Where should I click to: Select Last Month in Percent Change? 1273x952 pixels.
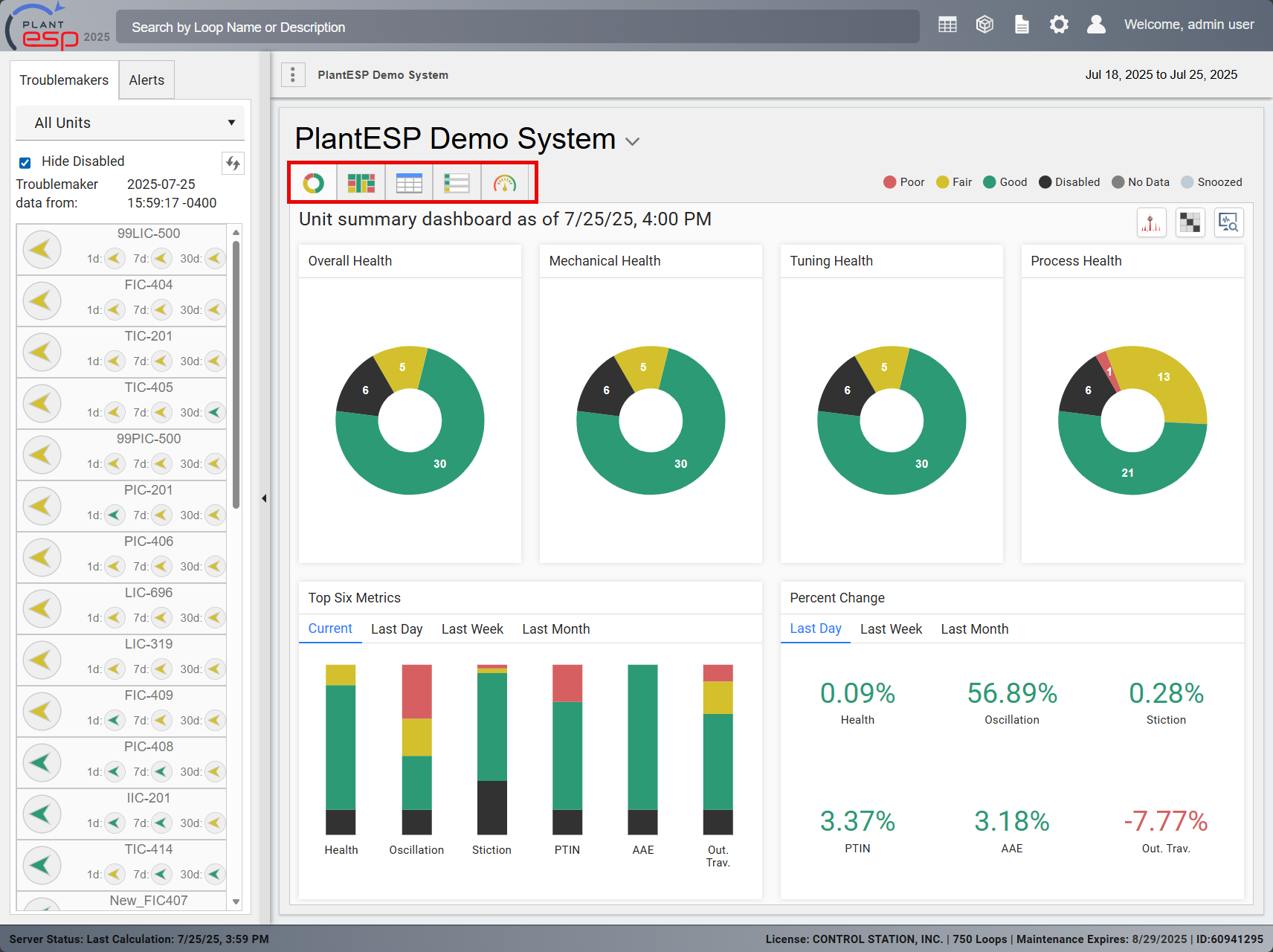(974, 629)
